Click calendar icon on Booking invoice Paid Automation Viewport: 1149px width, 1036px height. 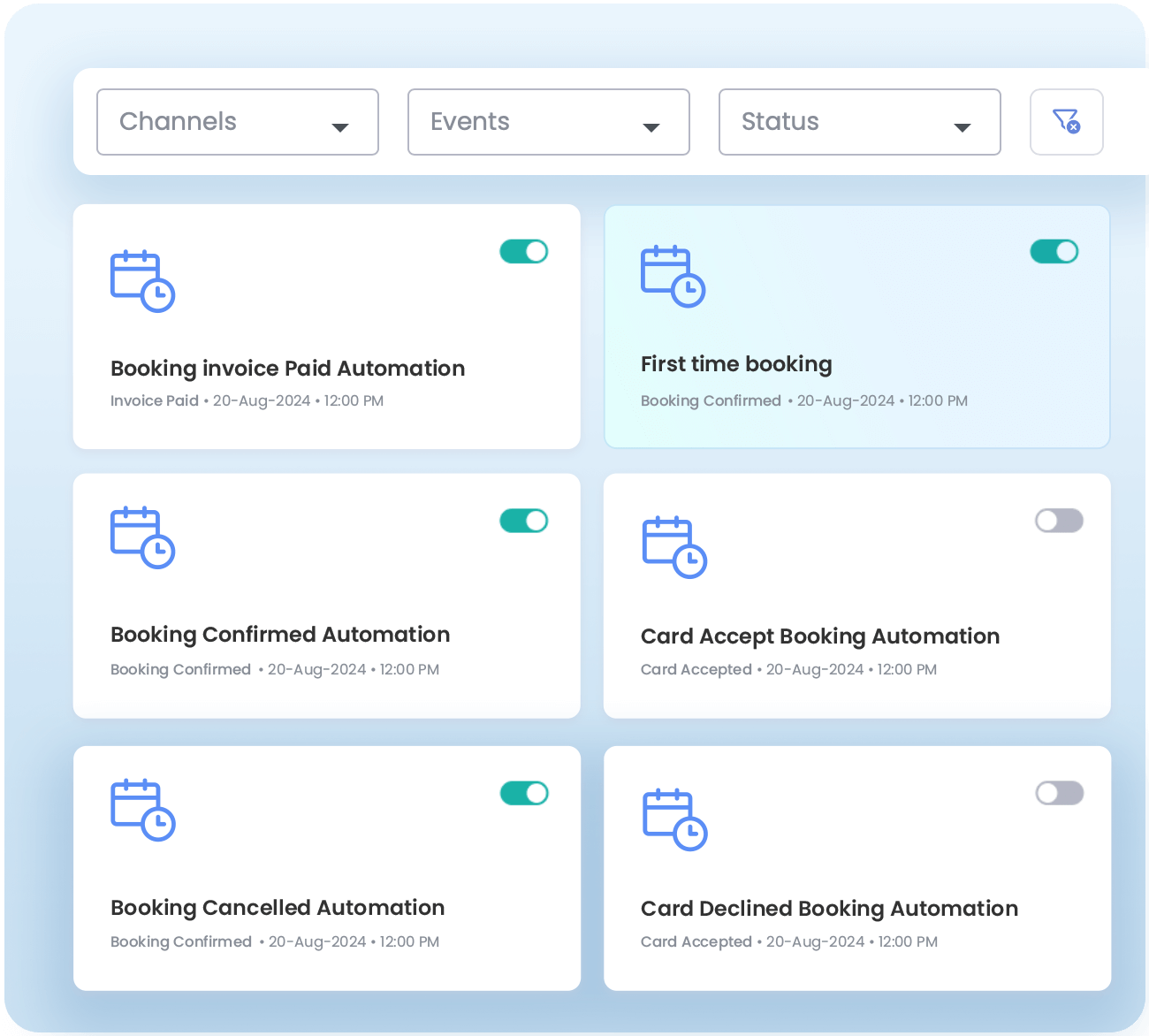pyautogui.click(x=142, y=281)
